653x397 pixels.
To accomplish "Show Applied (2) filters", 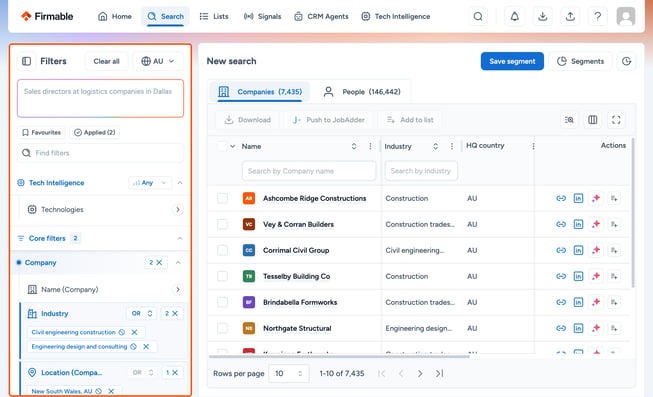I will point(95,132).
